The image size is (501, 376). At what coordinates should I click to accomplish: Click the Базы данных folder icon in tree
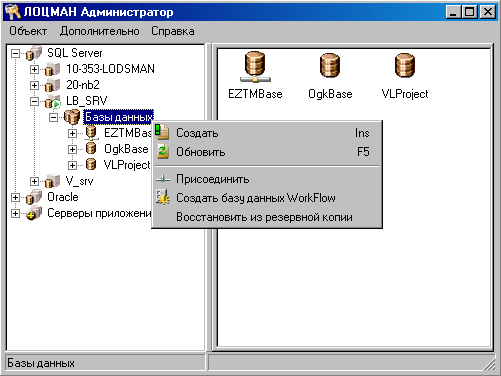pos(72,117)
